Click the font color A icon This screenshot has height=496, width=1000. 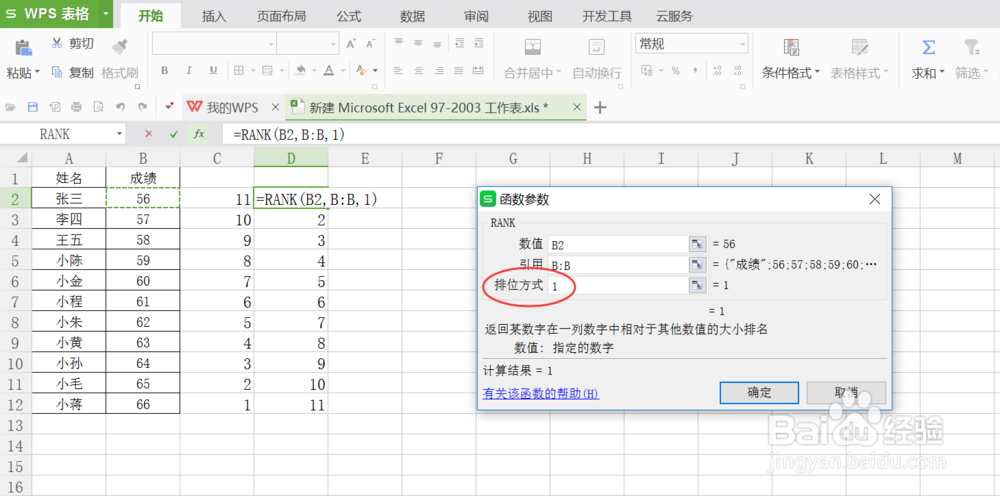(x=328, y=71)
